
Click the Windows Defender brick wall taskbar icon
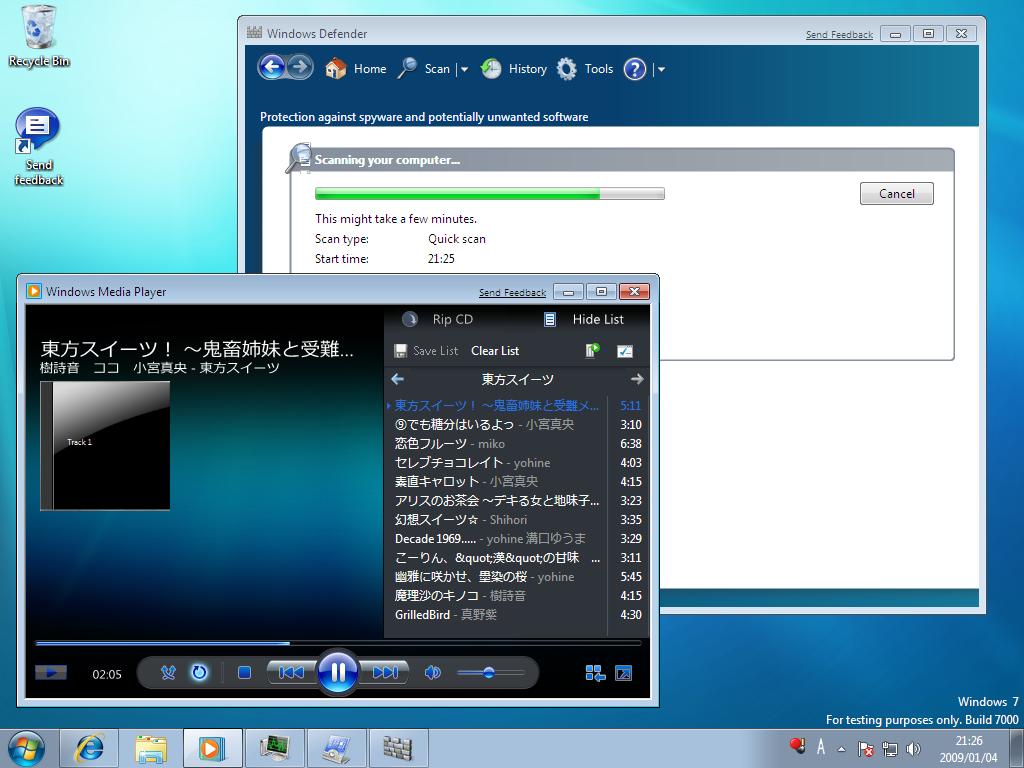tap(398, 748)
